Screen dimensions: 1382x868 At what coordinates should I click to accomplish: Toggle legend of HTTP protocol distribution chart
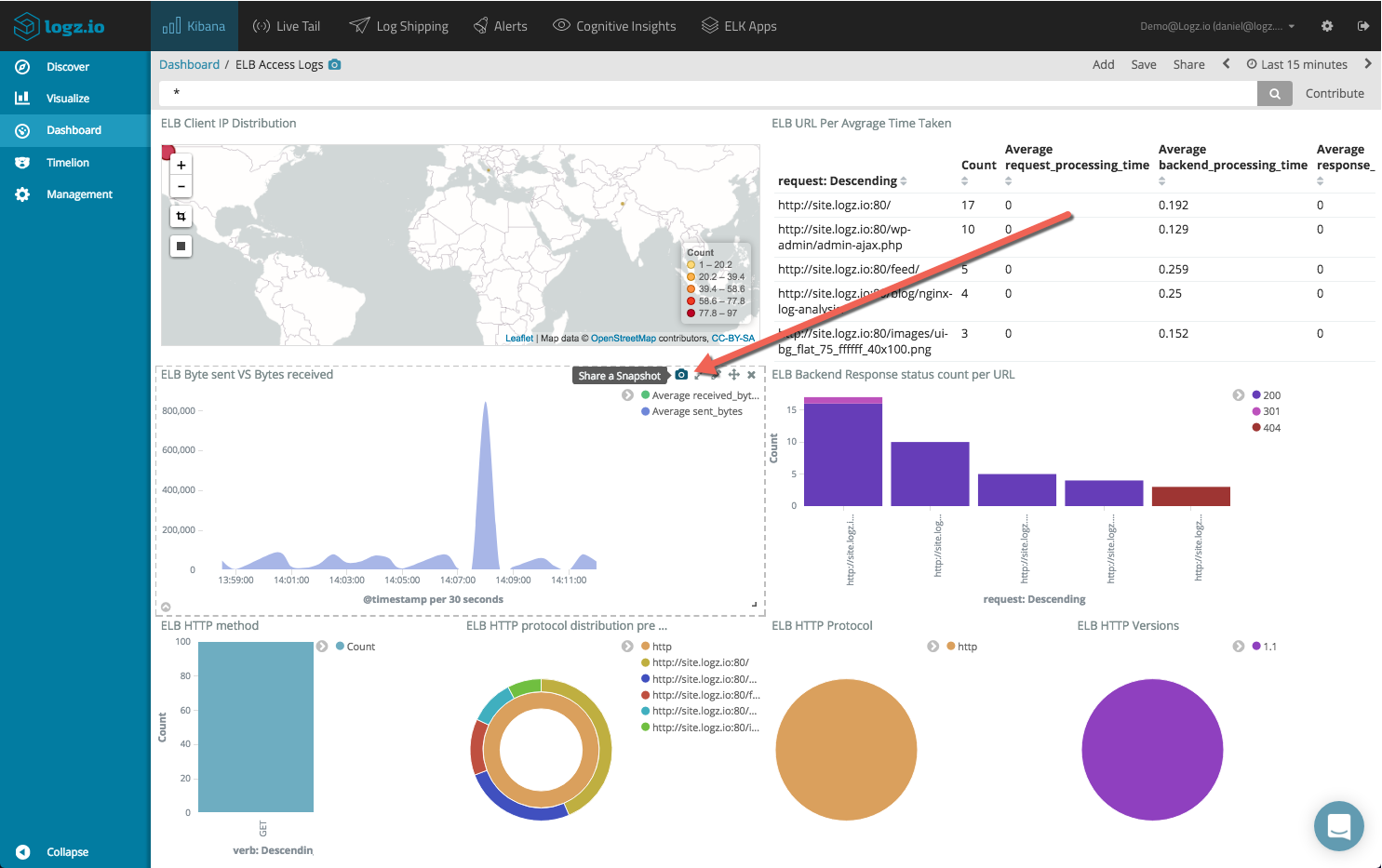pos(628,647)
